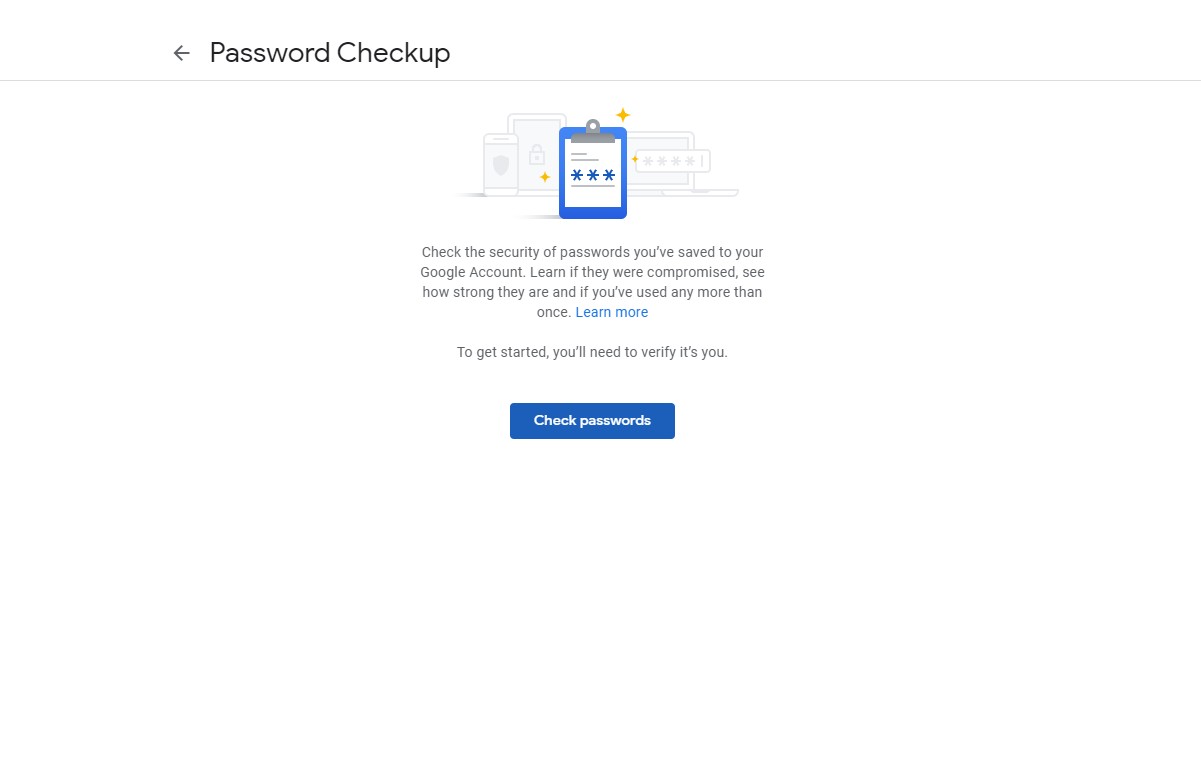The width and height of the screenshot is (1201, 781).
Task: Click the gray asterisk password field illustration
Action: tap(673, 161)
